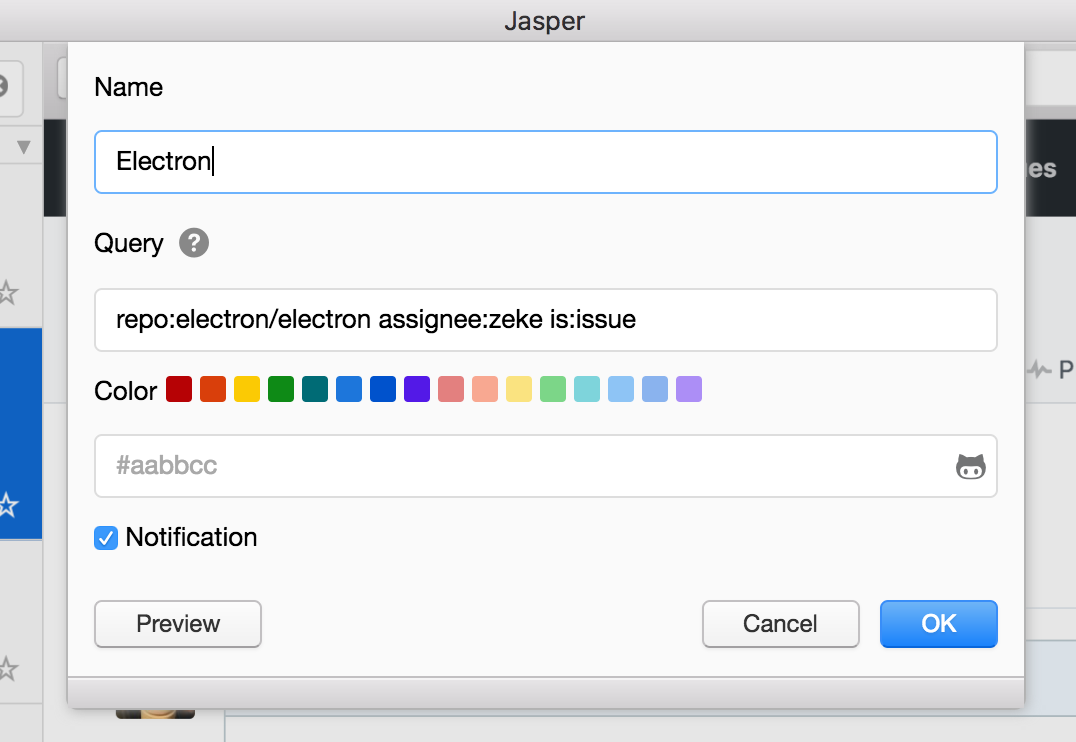
Task: Click the GitHub octocat icon in color field
Action: 970,466
